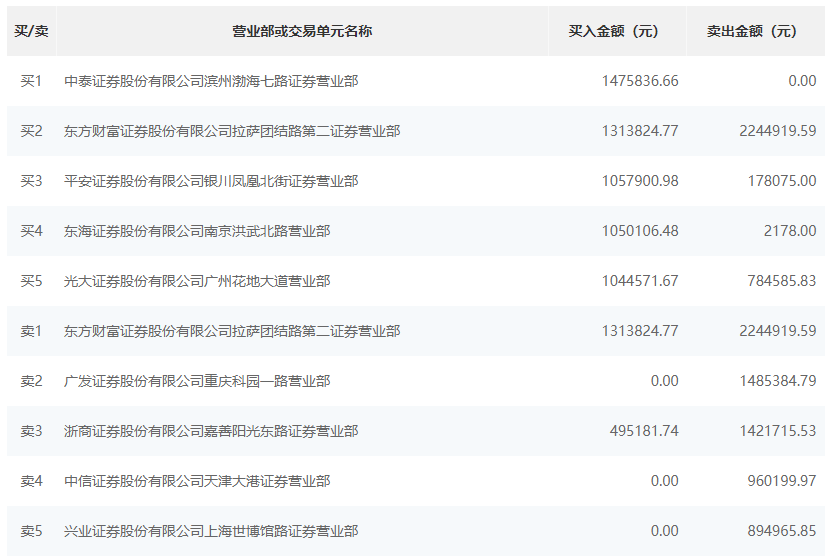Click 光大证券股份有限公司广州花地大道营业部
The image size is (828, 557).
point(197,281)
